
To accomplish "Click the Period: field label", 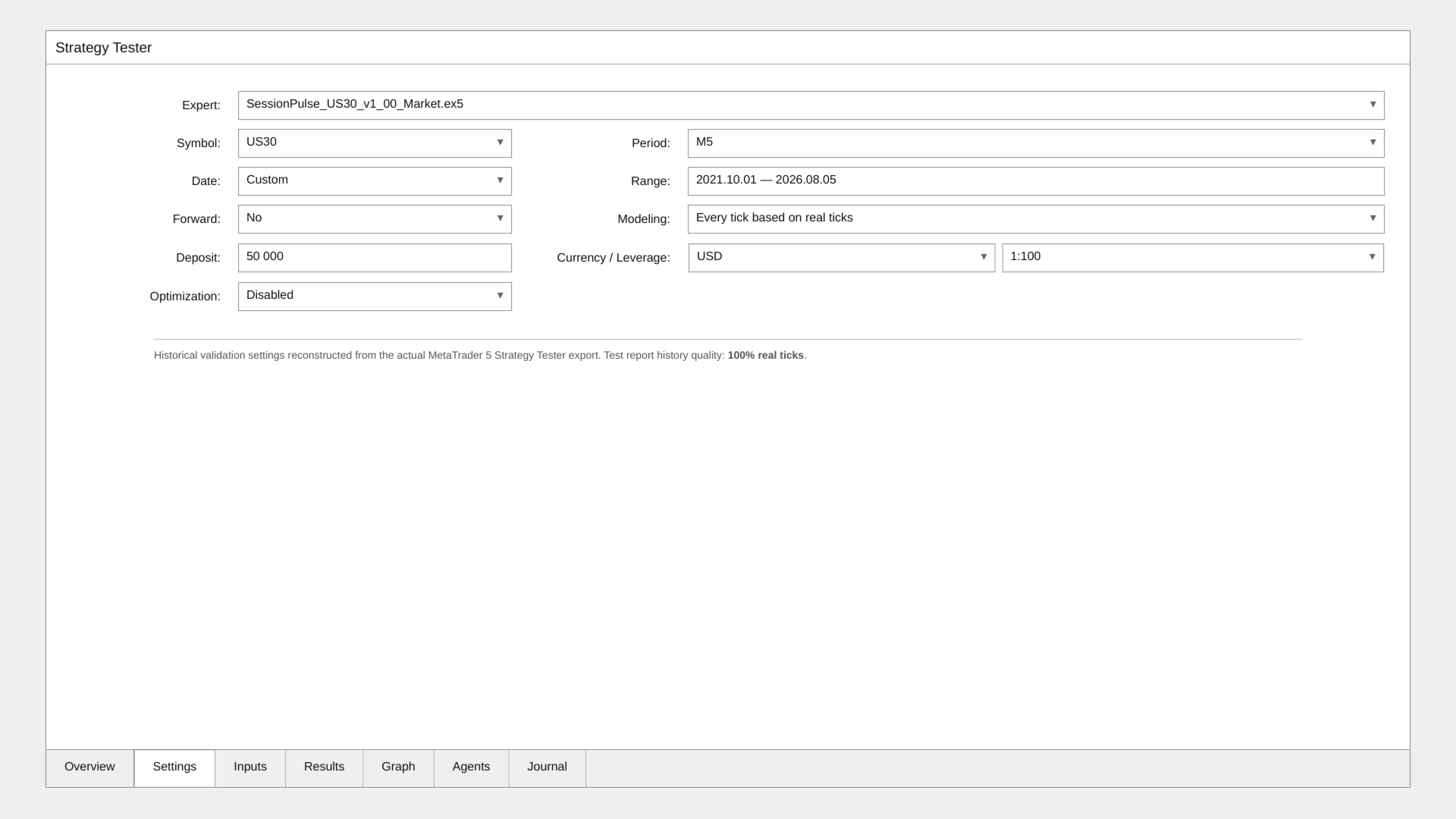I will point(651,143).
